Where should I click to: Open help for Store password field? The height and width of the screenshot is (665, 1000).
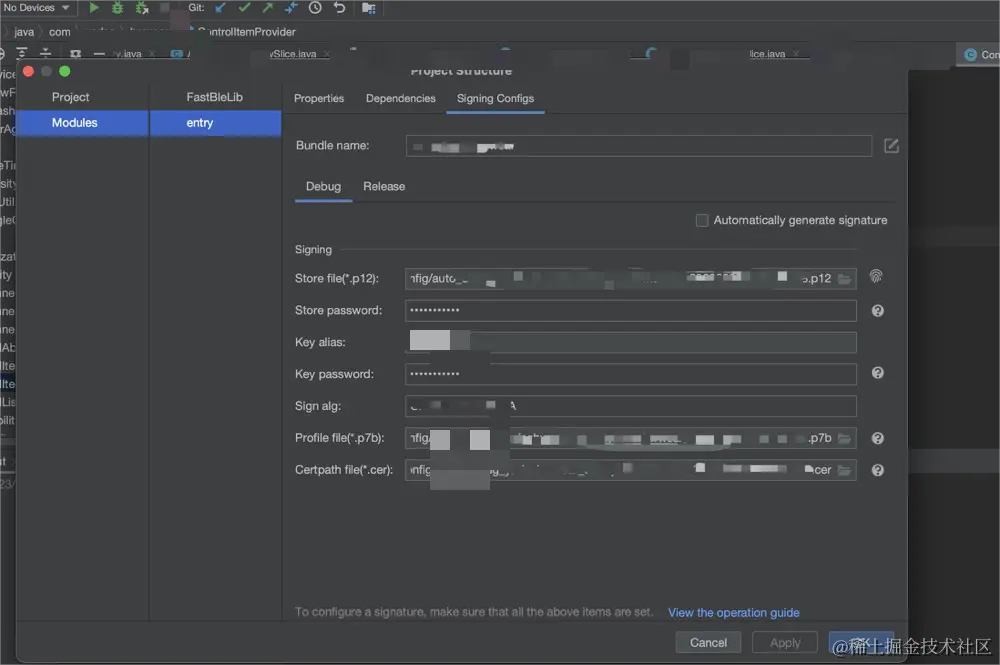(x=877, y=311)
